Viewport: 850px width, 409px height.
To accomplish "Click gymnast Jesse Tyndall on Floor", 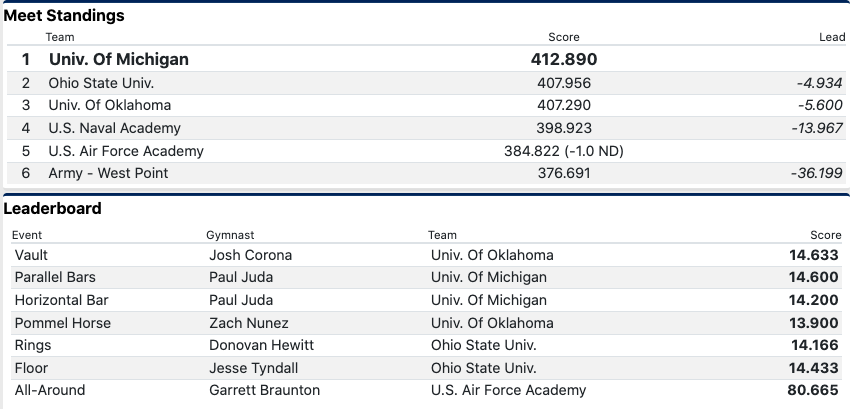I will 255,368.
